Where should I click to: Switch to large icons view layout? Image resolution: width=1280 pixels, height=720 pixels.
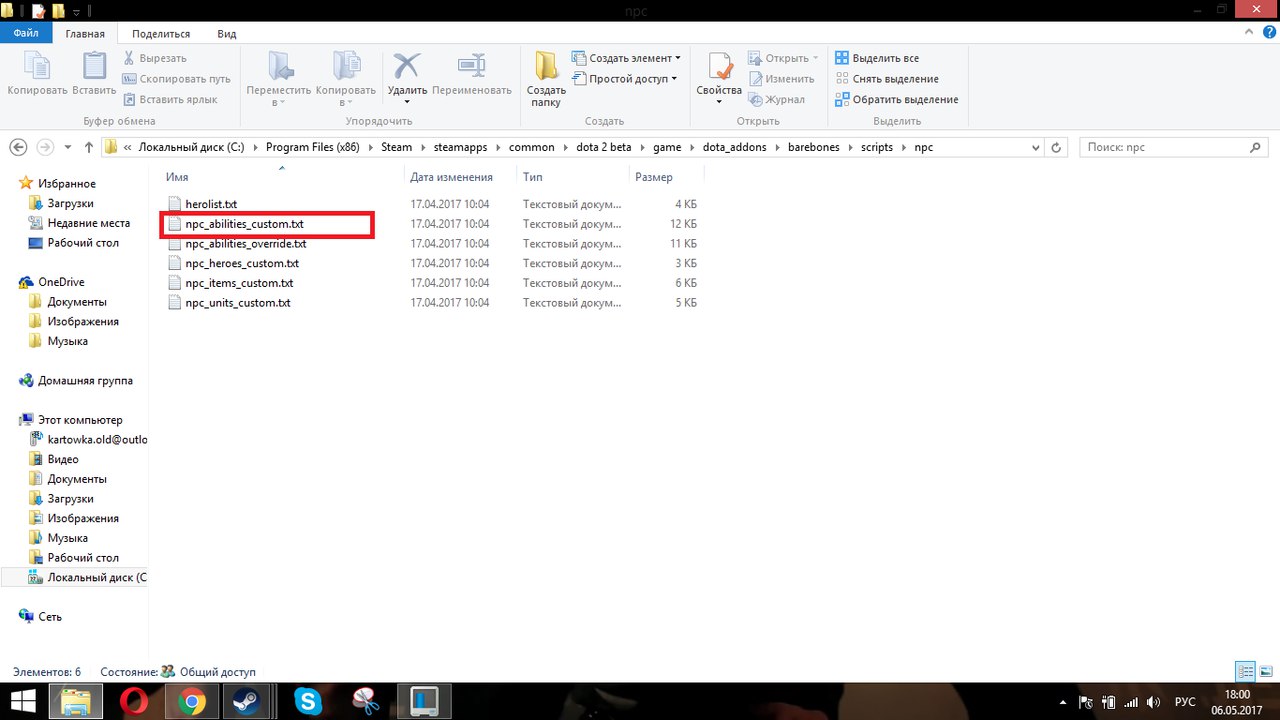coord(1265,671)
